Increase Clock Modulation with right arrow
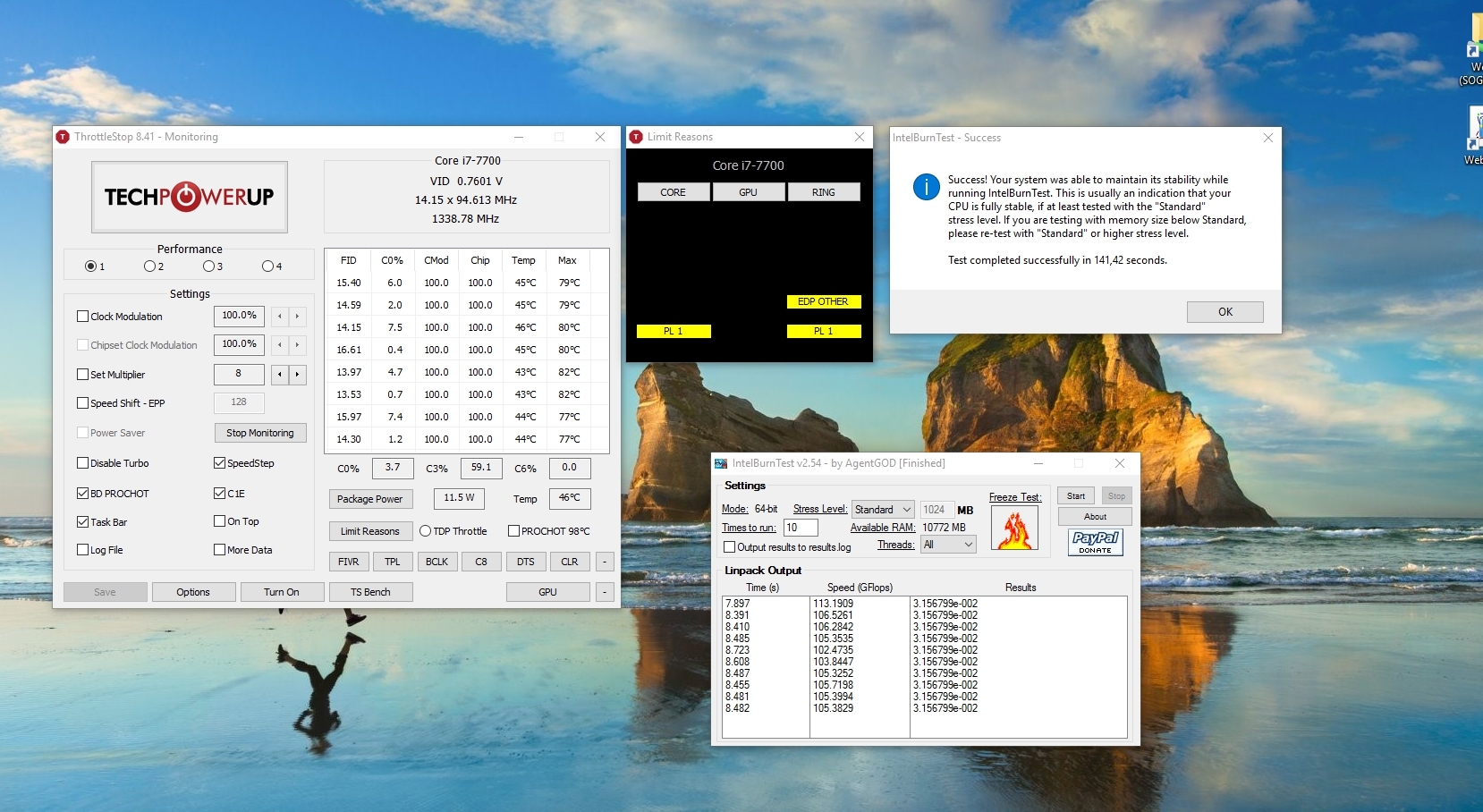The image size is (1483, 812). point(298,317)
